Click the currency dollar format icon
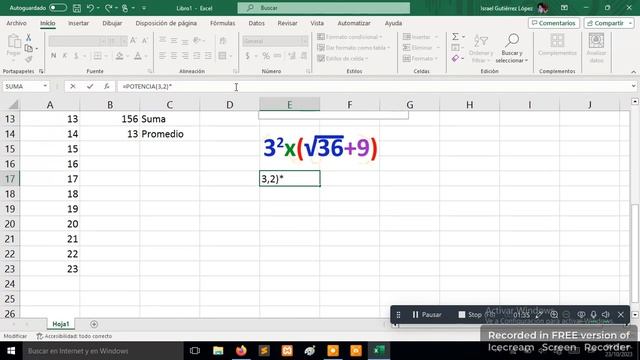Screen dimensions: 640x360 [247, 56]
